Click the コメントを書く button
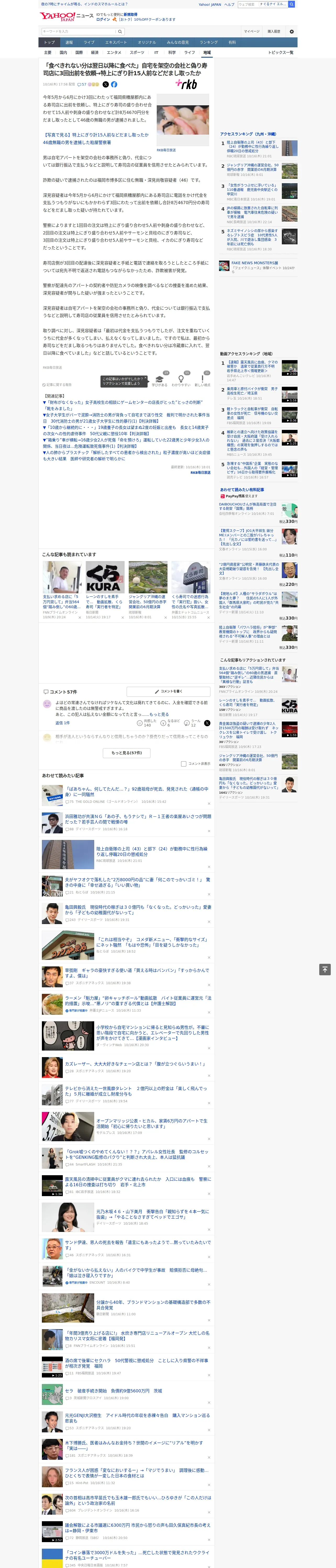 (168, 691)
